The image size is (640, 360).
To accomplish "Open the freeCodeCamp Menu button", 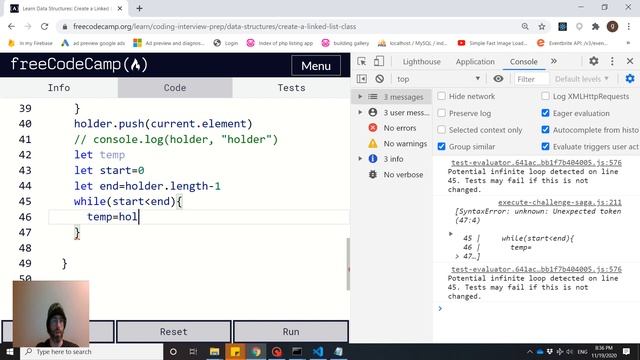I will pos(316,66).
